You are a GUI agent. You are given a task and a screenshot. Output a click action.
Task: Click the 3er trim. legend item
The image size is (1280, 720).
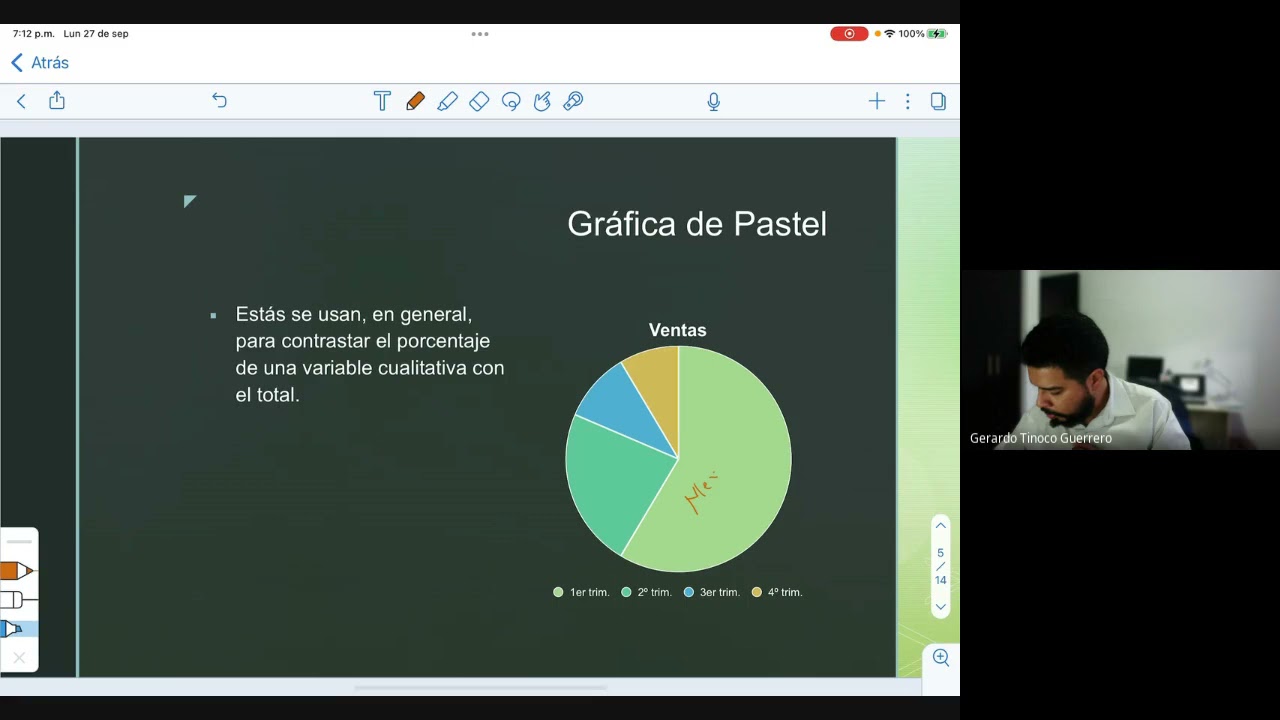(x=711, y=592)
